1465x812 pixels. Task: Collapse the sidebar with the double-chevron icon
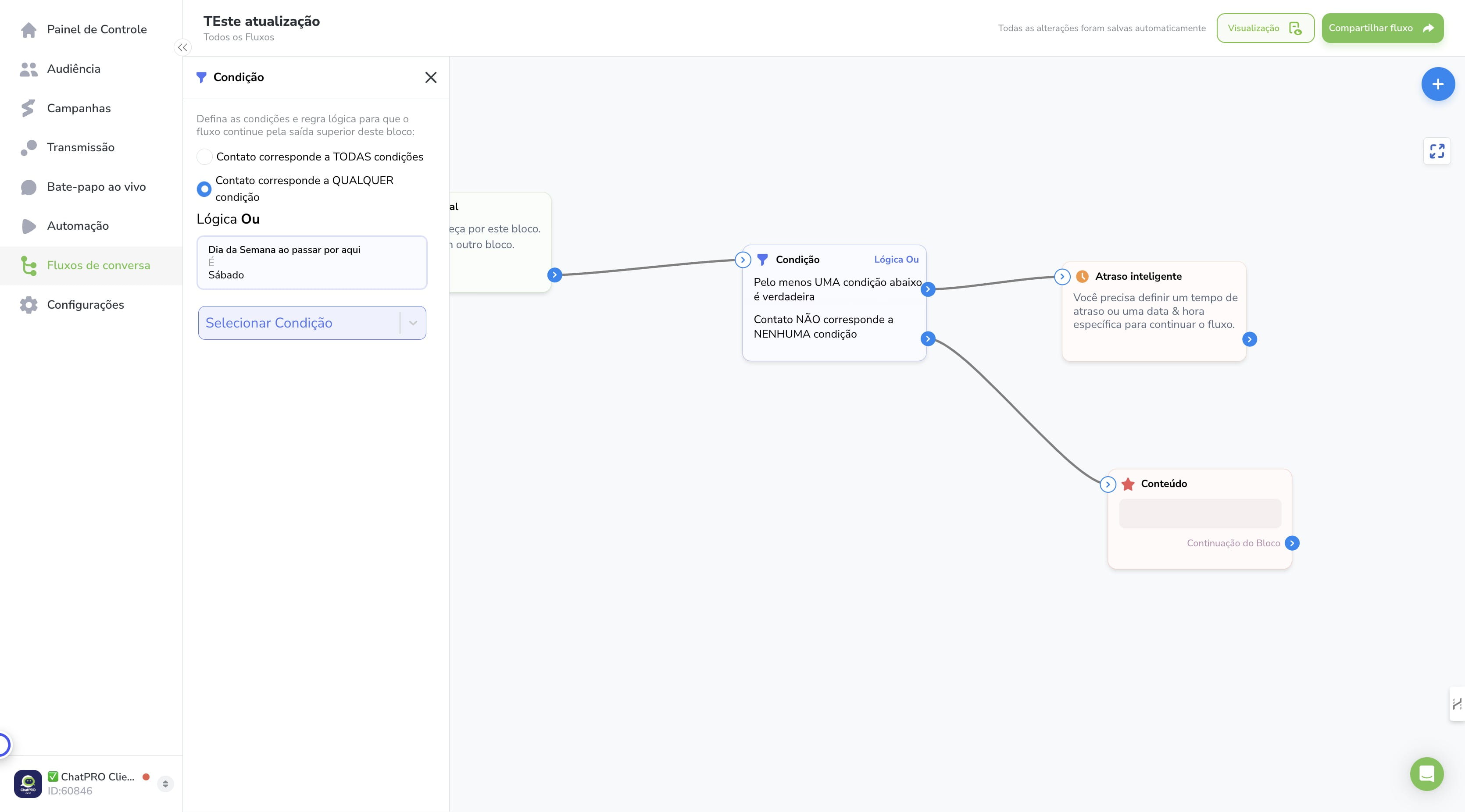pyautogui.click(x=182, y=48)
